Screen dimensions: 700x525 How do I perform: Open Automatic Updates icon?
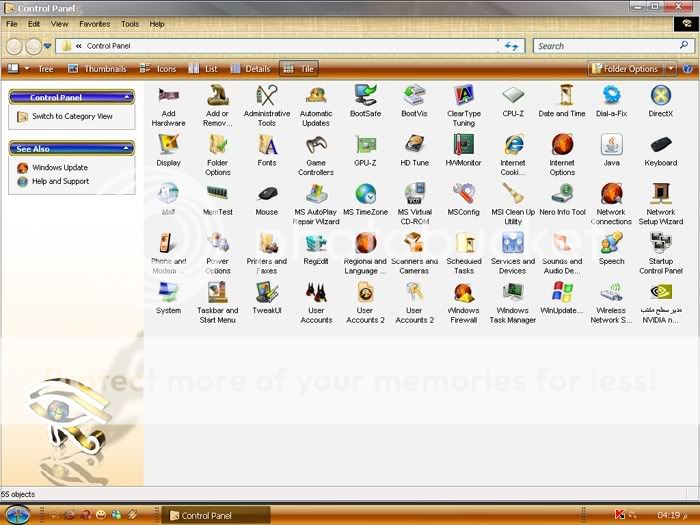click(316, 106)
